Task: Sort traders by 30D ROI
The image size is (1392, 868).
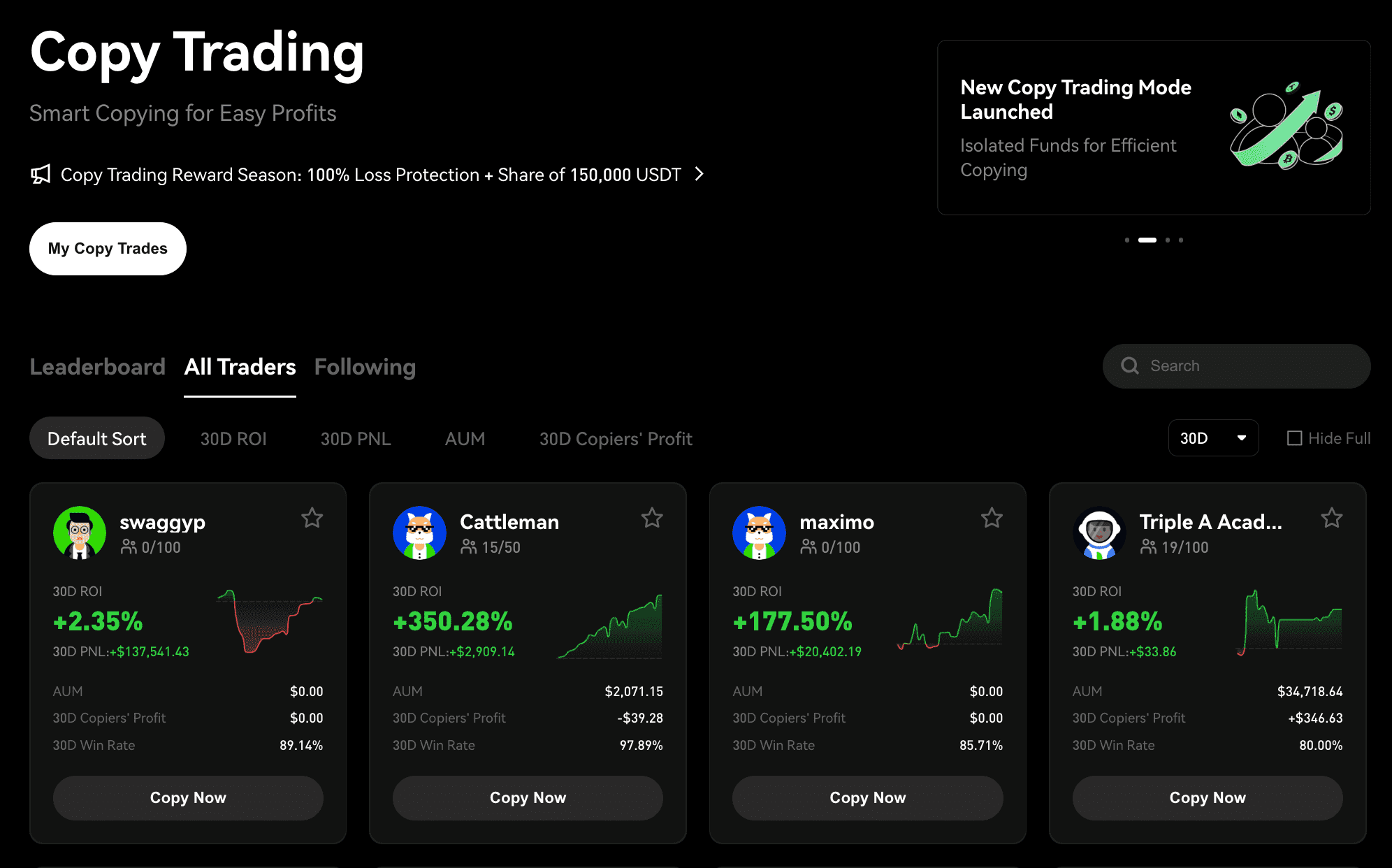Action: pyautogui.click(x=233, y=438)
